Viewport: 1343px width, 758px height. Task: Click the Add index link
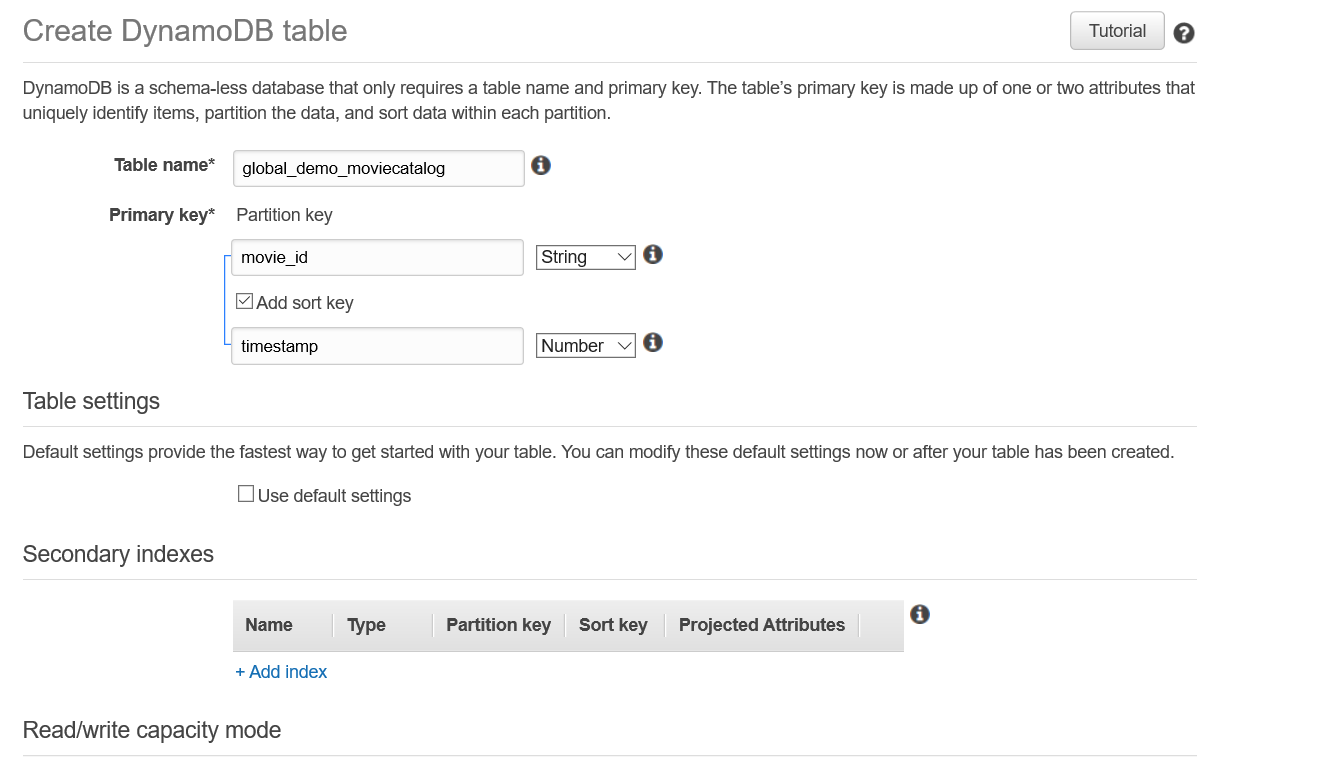tap(281, 672)
